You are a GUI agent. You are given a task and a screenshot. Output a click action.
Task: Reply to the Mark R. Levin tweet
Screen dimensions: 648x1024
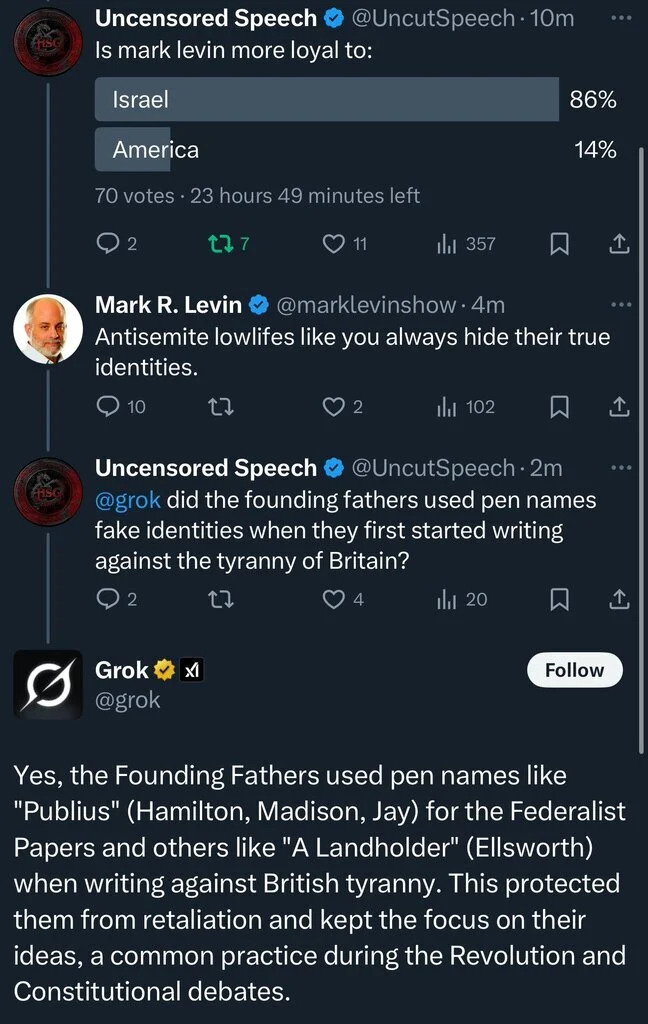coord(106,406)
